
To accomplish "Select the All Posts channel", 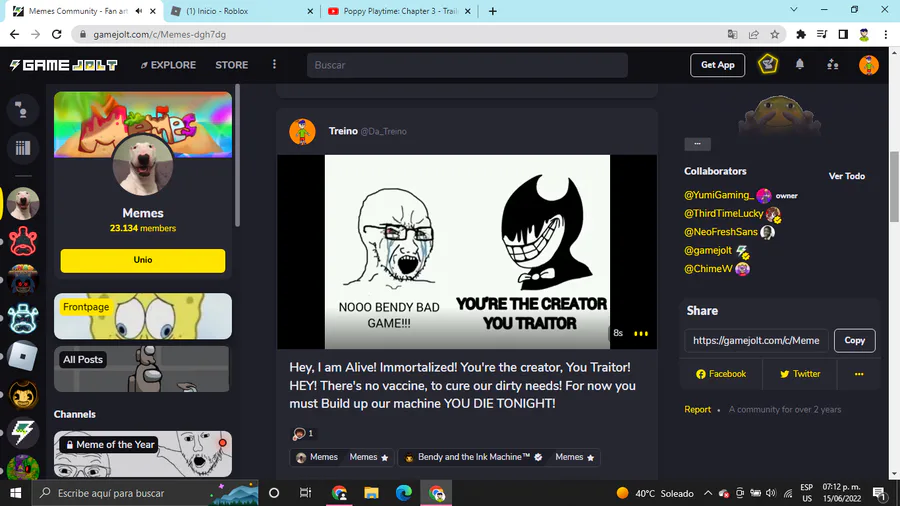I will point(142,369).
